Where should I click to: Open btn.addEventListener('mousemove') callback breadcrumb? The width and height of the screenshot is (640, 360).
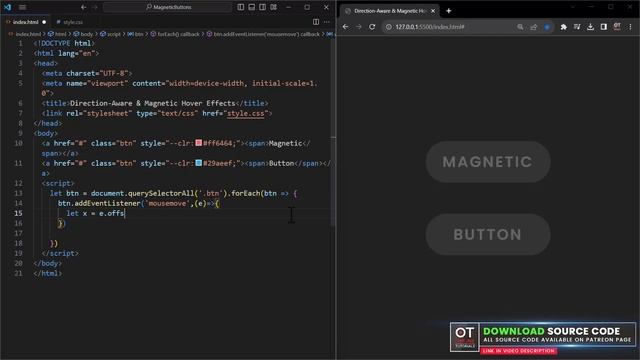point(263,34)
